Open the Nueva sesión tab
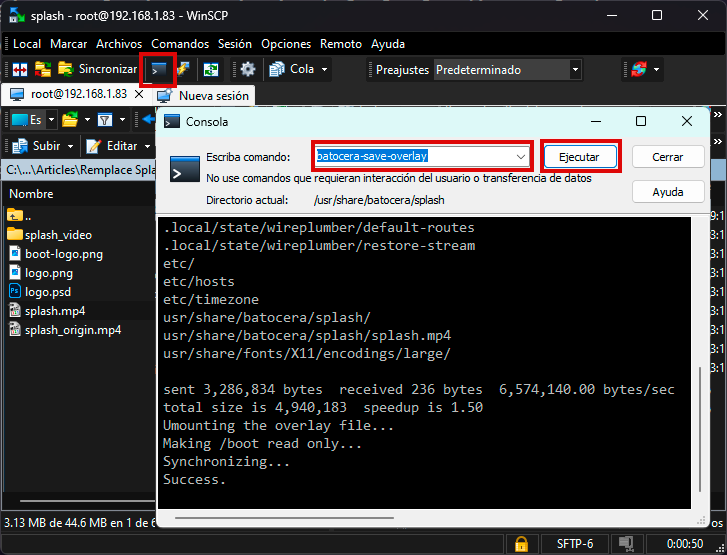This screenshot has width=727, height=555. [203, 96]
